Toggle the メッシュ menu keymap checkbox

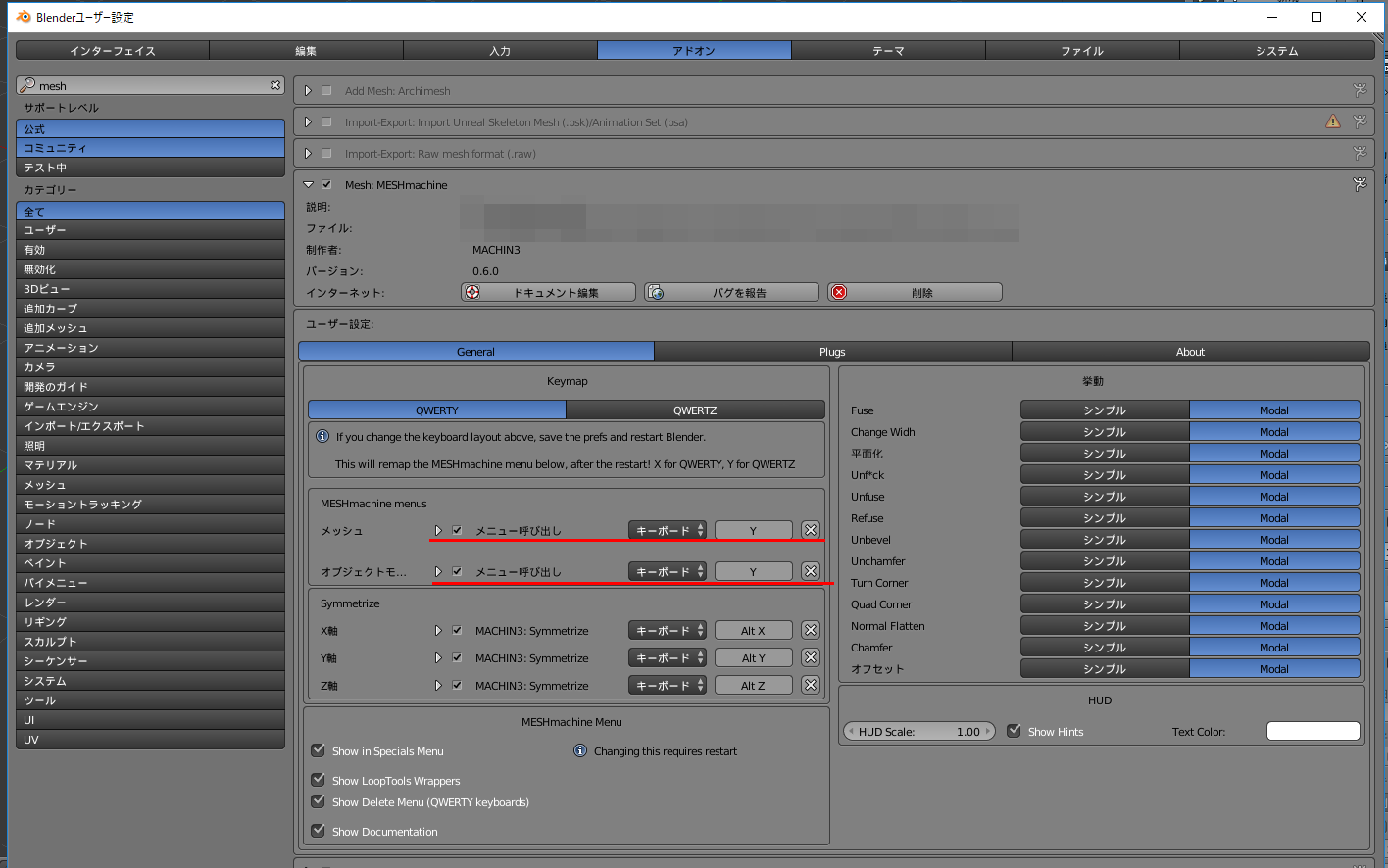tap(457, 530)
